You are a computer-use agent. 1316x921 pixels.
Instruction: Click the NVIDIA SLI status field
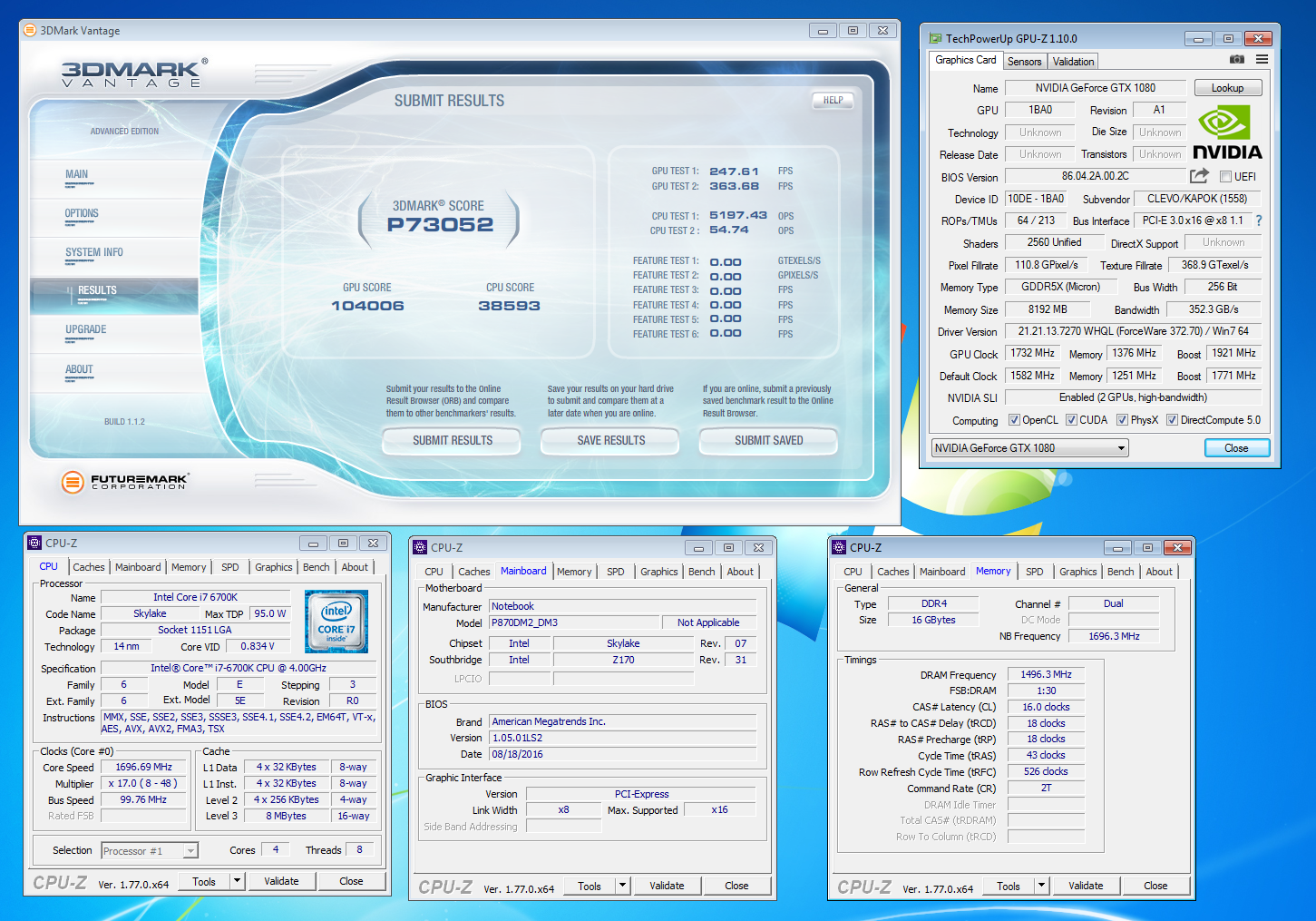coord(1132,397)
